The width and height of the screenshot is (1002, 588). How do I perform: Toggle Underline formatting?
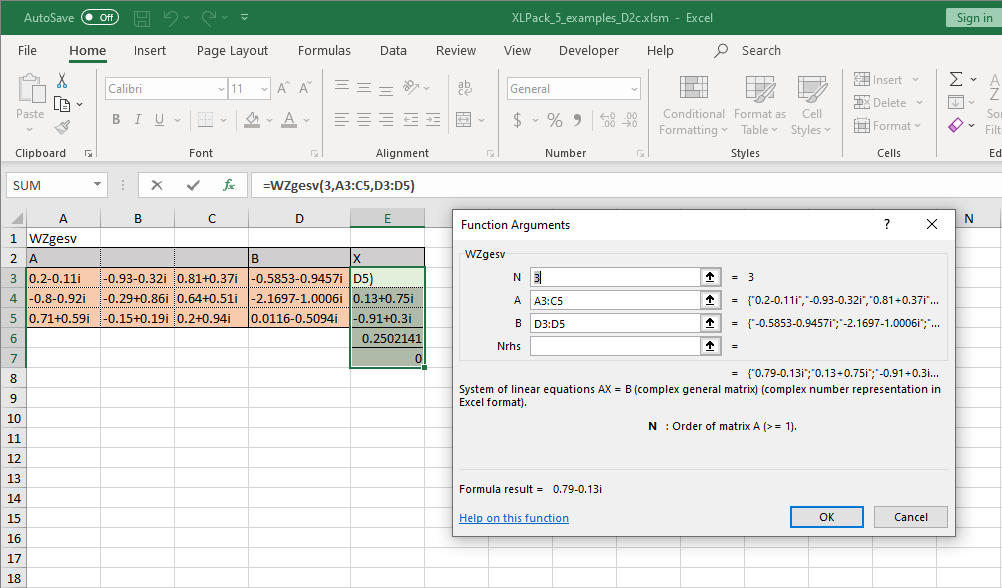point(159,120)
